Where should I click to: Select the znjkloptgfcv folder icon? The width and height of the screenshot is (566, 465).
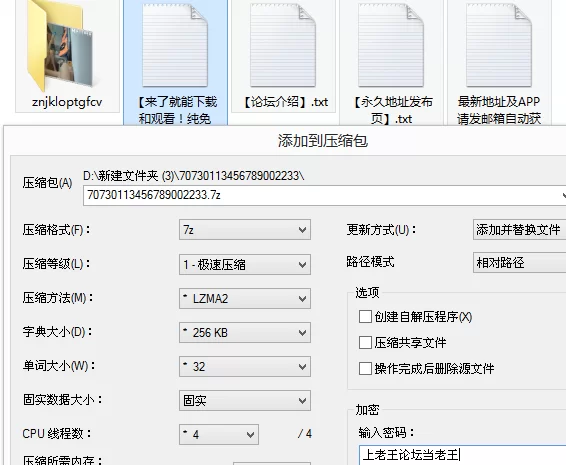point(60,45)
